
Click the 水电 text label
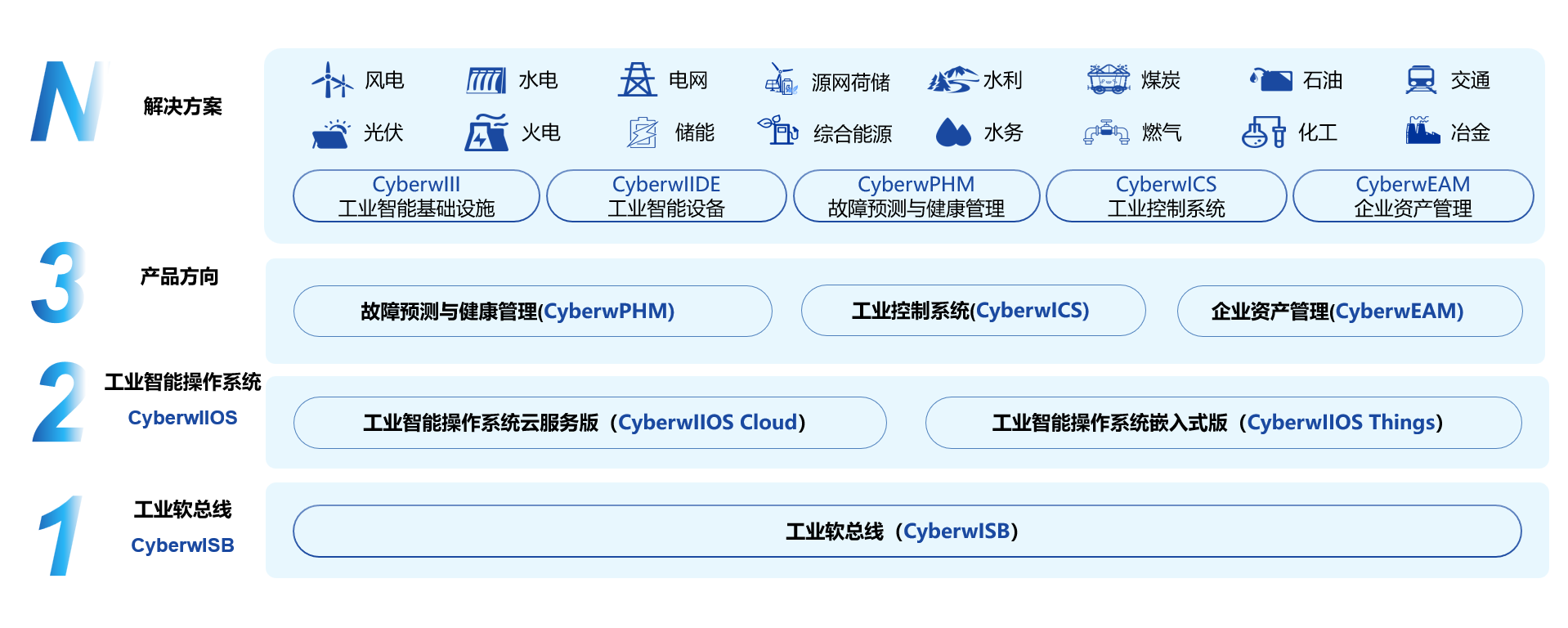[x=538, y=81]
